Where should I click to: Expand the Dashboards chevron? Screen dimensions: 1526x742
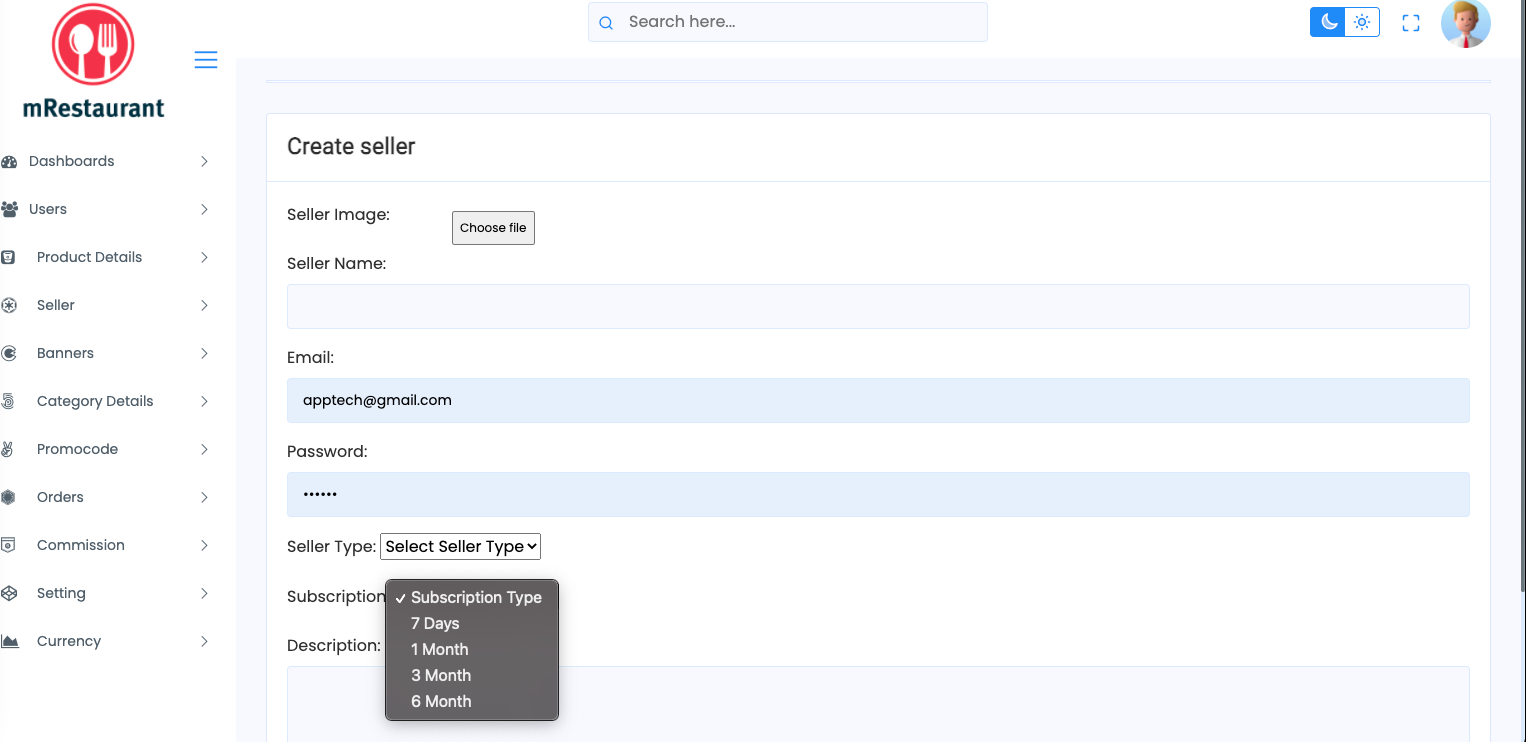(204, 161)
